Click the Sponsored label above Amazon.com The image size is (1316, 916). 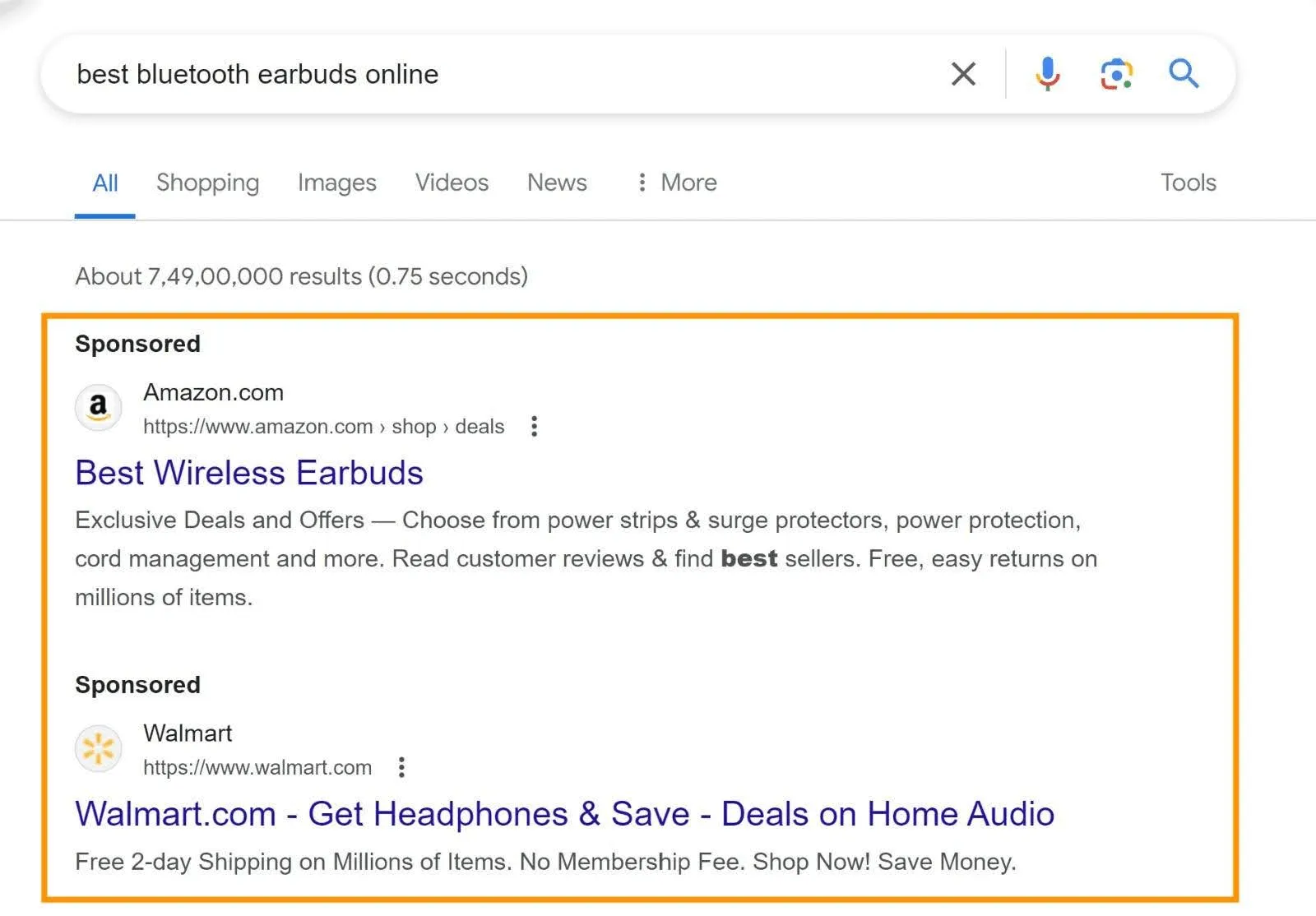(137, 344)
